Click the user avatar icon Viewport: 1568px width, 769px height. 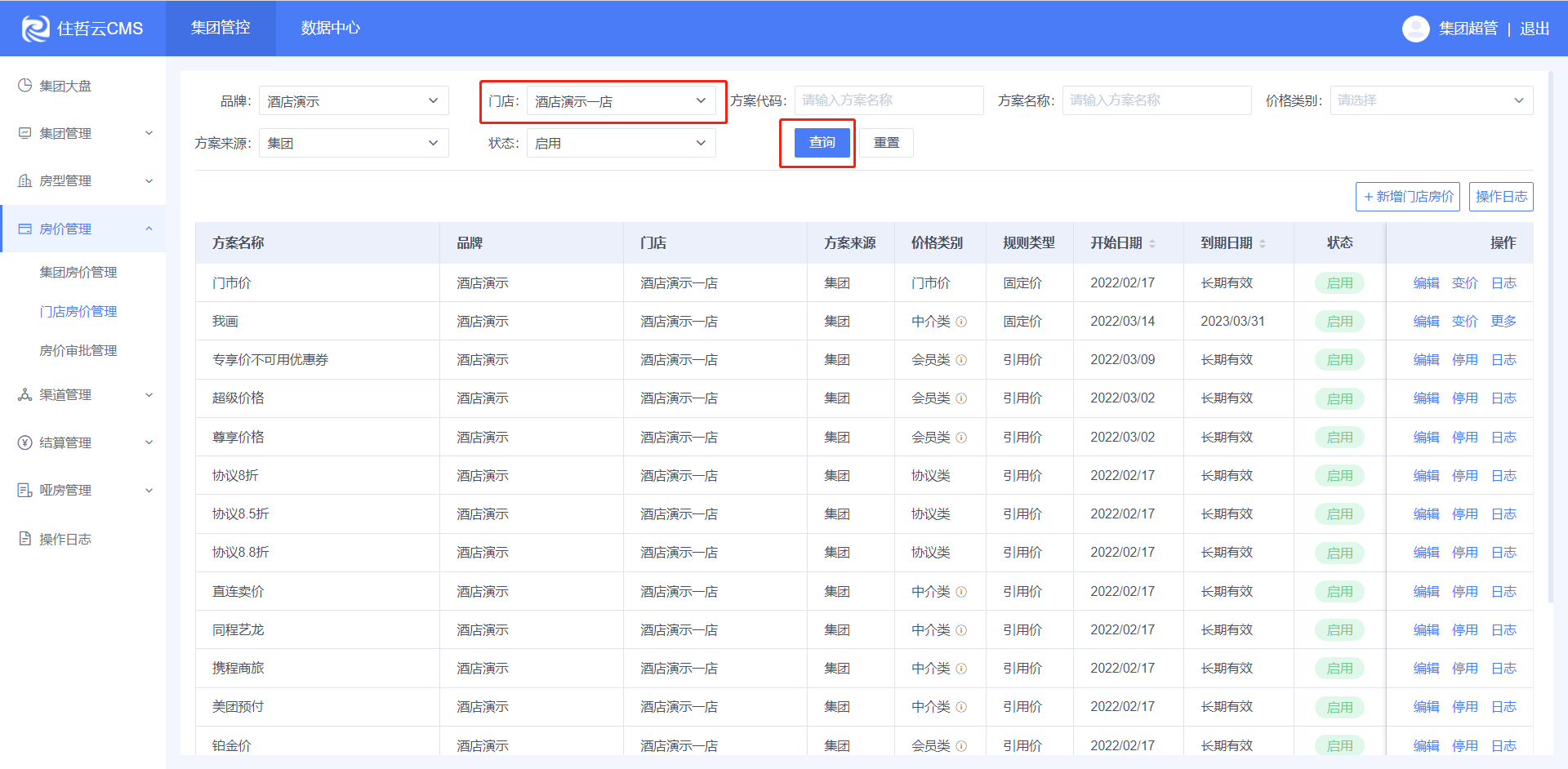[x=1415, y=29]
